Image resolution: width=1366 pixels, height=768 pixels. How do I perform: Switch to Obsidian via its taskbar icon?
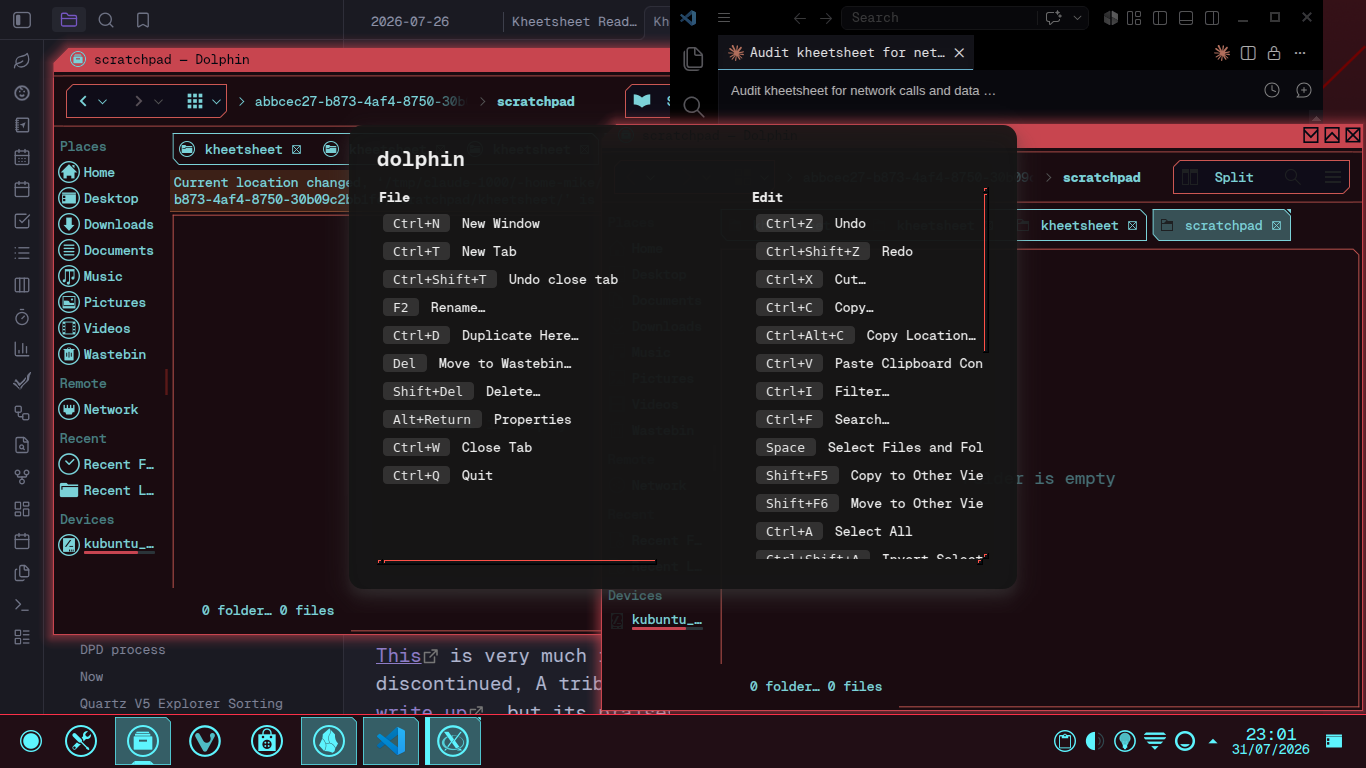click(329, 741)
